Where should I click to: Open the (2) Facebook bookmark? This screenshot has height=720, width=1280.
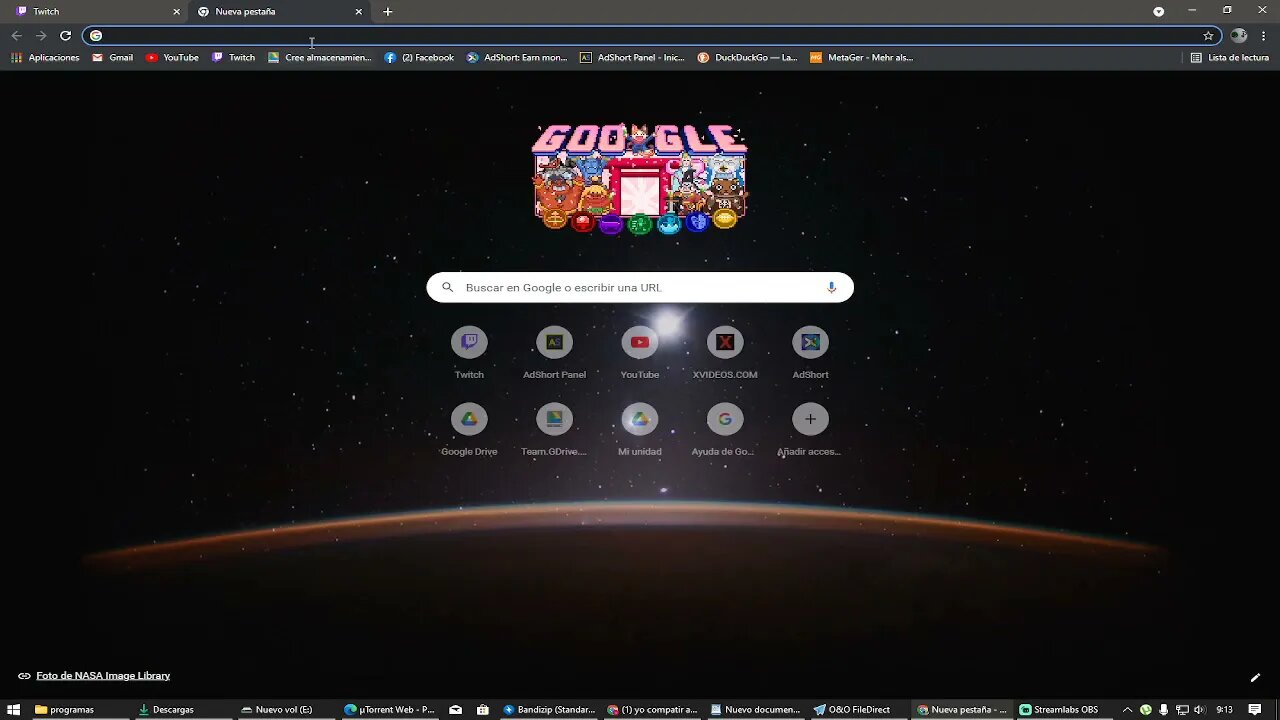[419, 57]
